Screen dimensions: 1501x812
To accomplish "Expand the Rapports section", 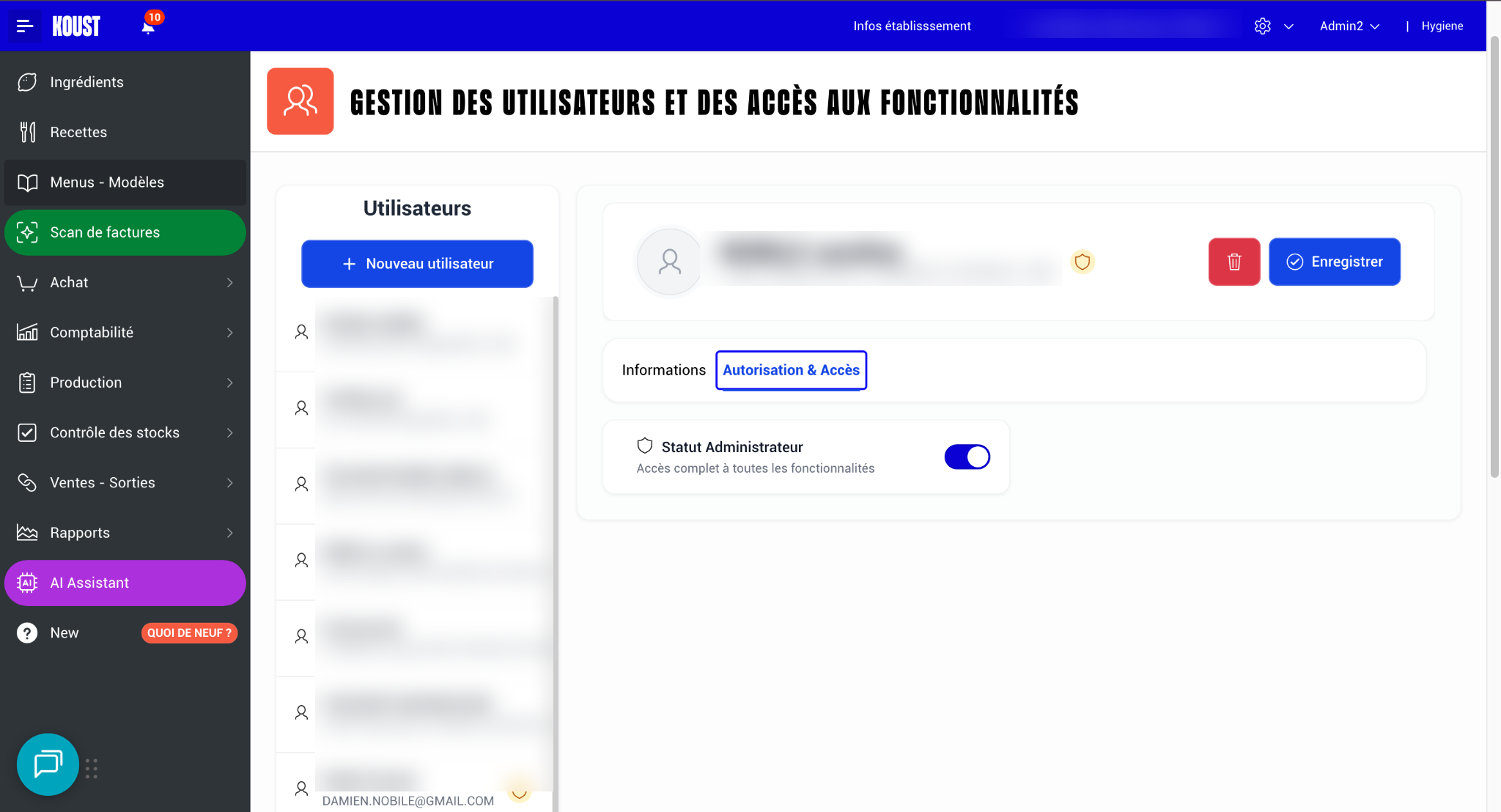I will pos(125,533).
